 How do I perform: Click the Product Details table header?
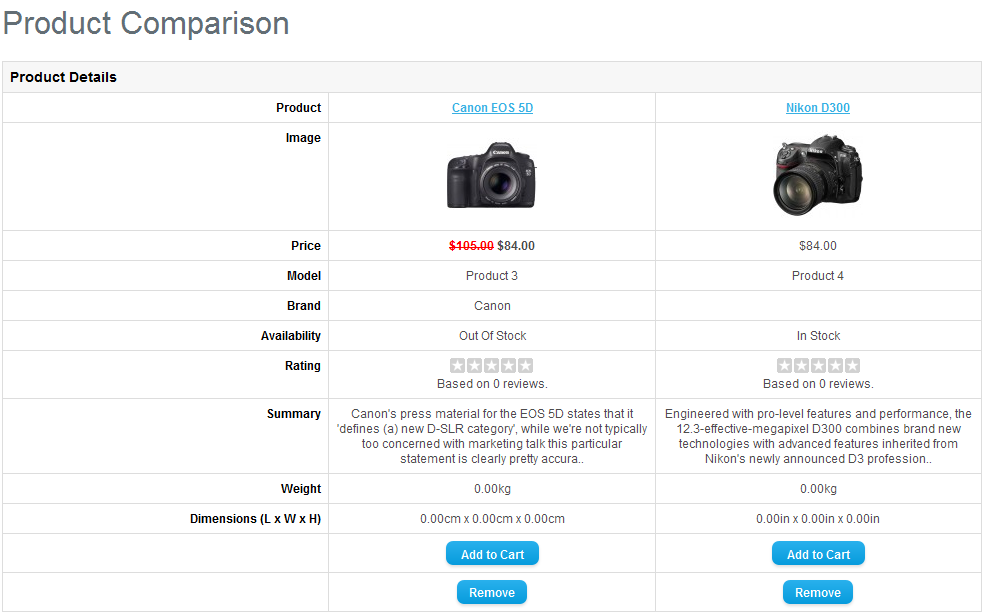pos(64,77)
